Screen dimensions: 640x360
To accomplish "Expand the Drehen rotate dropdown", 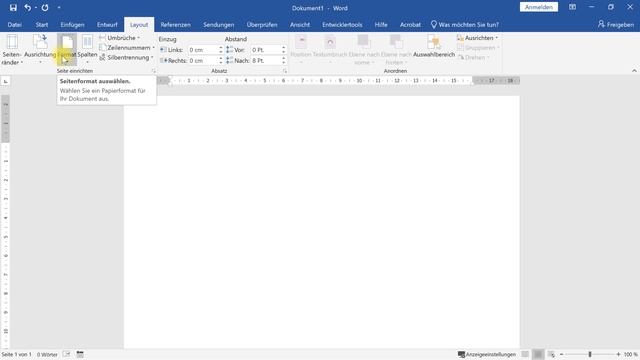I will 474,58.
